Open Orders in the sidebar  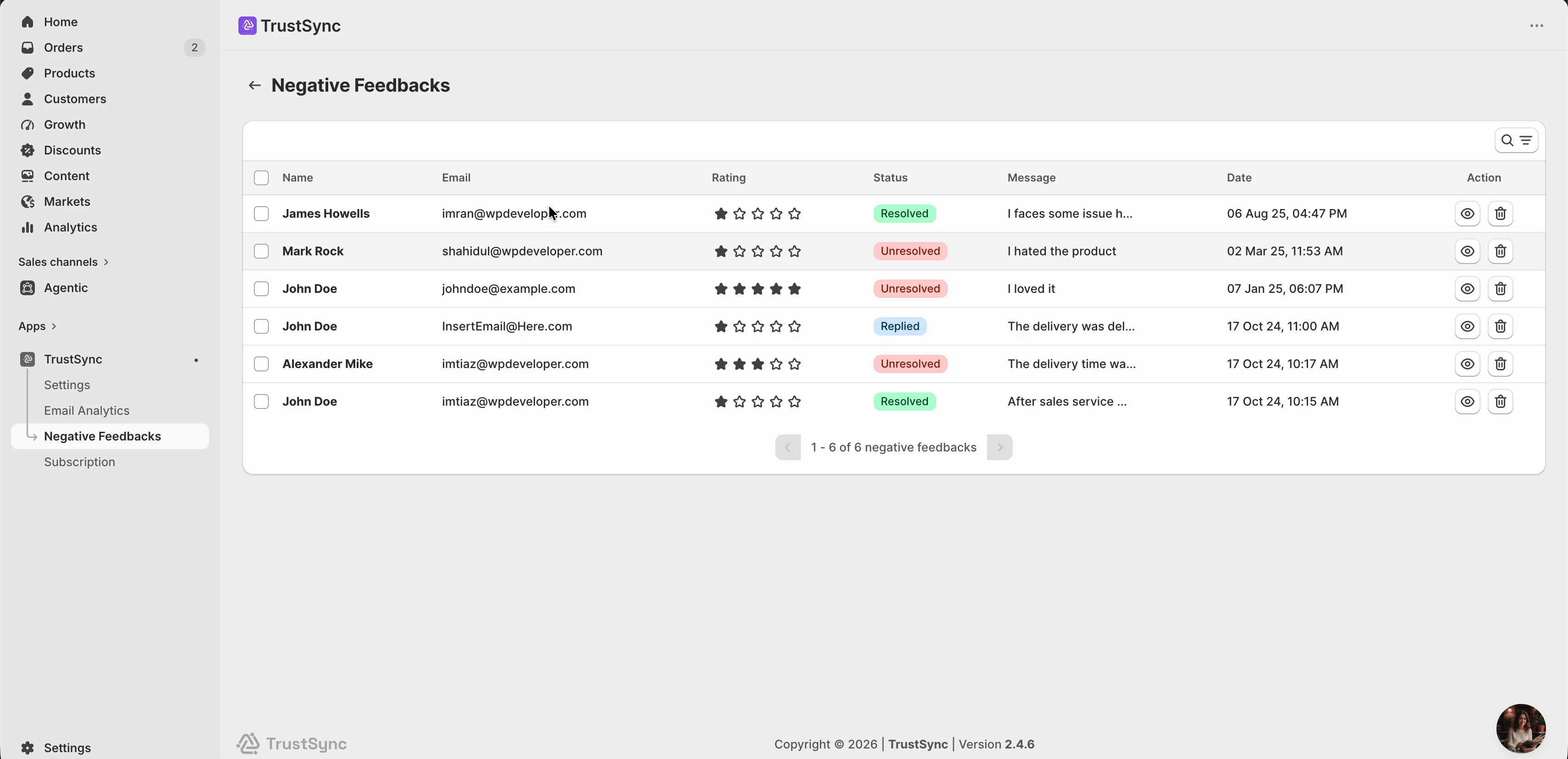(110, 48)
